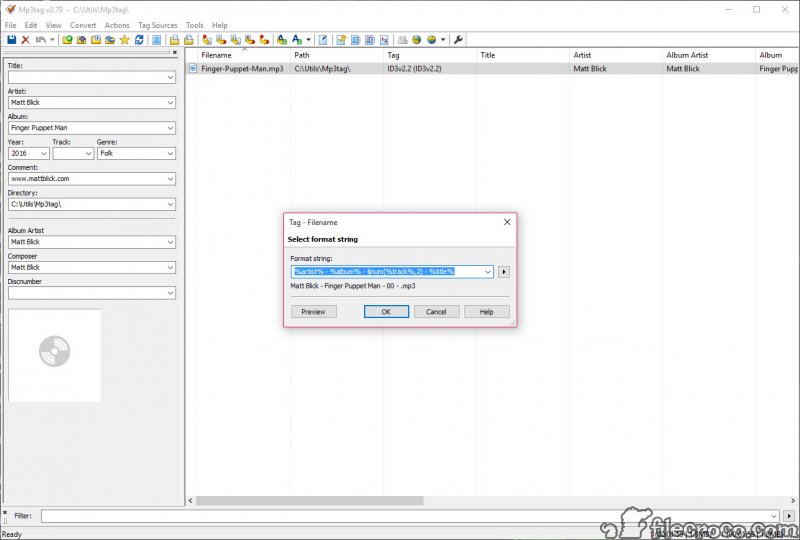The width and height of the screenshot is (800, 540).
Task: Click the yellow star favorites icon
Action: coord(124,40)
